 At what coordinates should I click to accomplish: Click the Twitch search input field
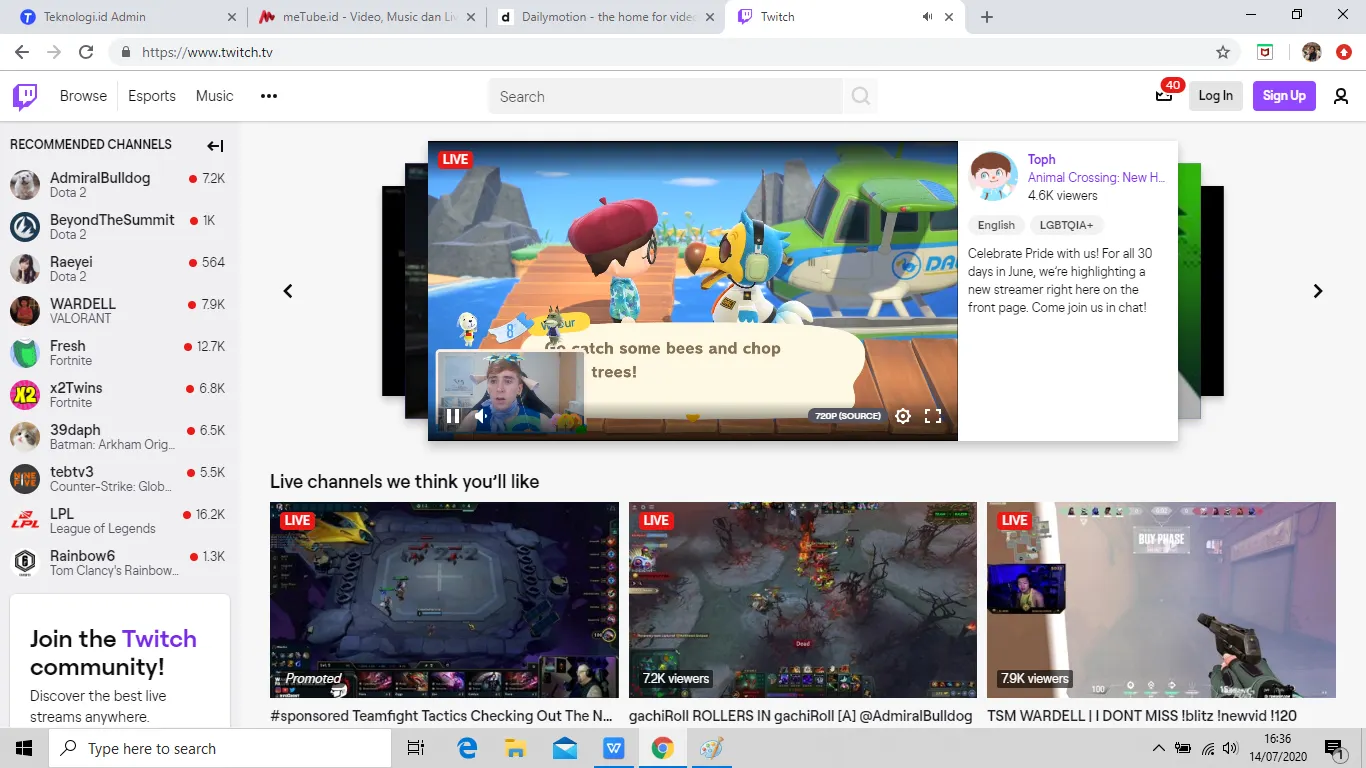coord(665,96)
